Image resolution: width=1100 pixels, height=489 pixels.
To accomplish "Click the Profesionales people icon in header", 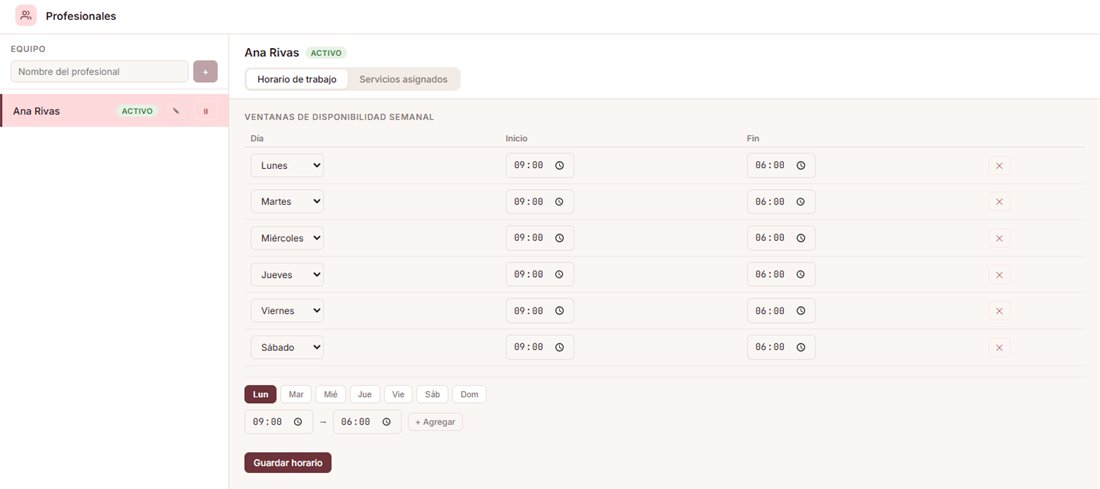I will [x=26, y=15].
